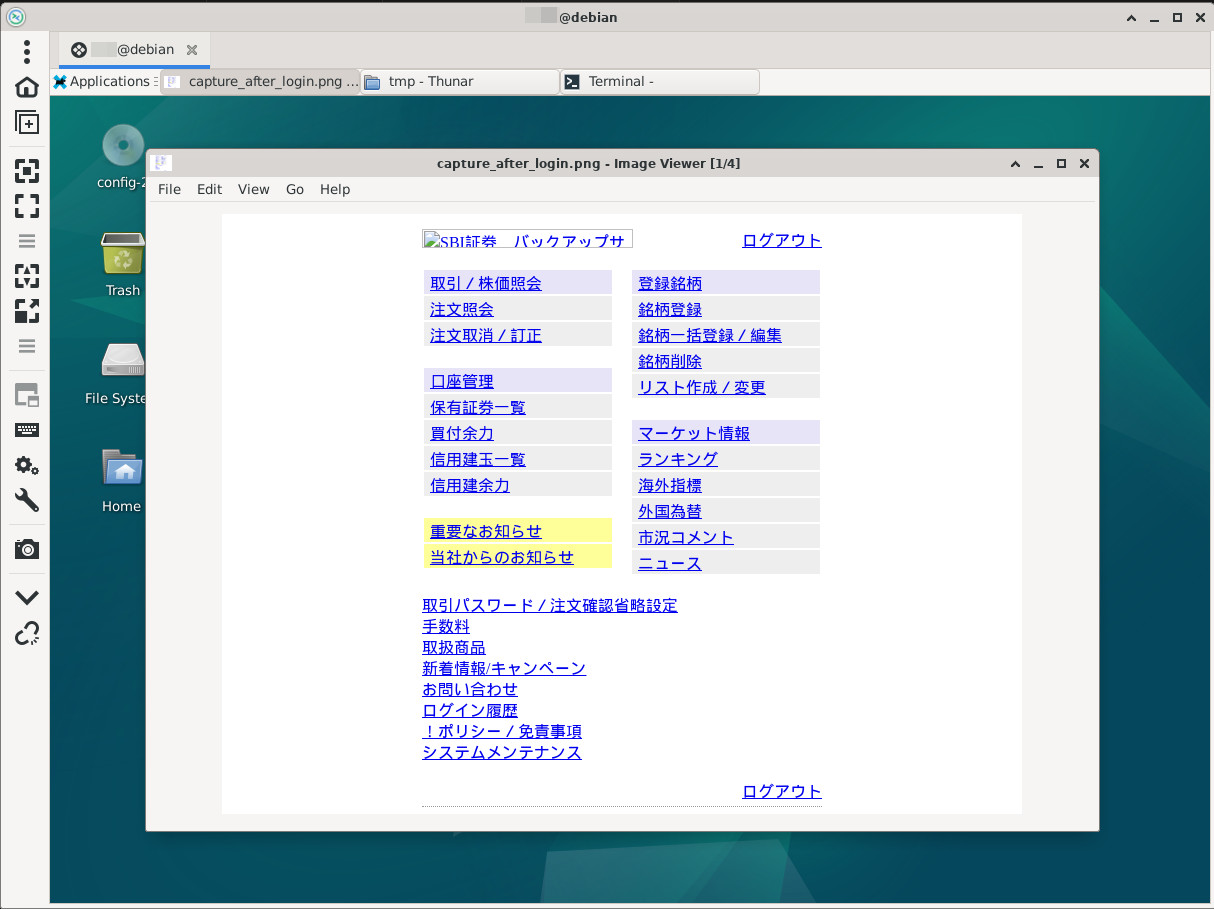Click the ランキング link
This screenshot has width=1214, height=909.
click(x=678, y=459)
